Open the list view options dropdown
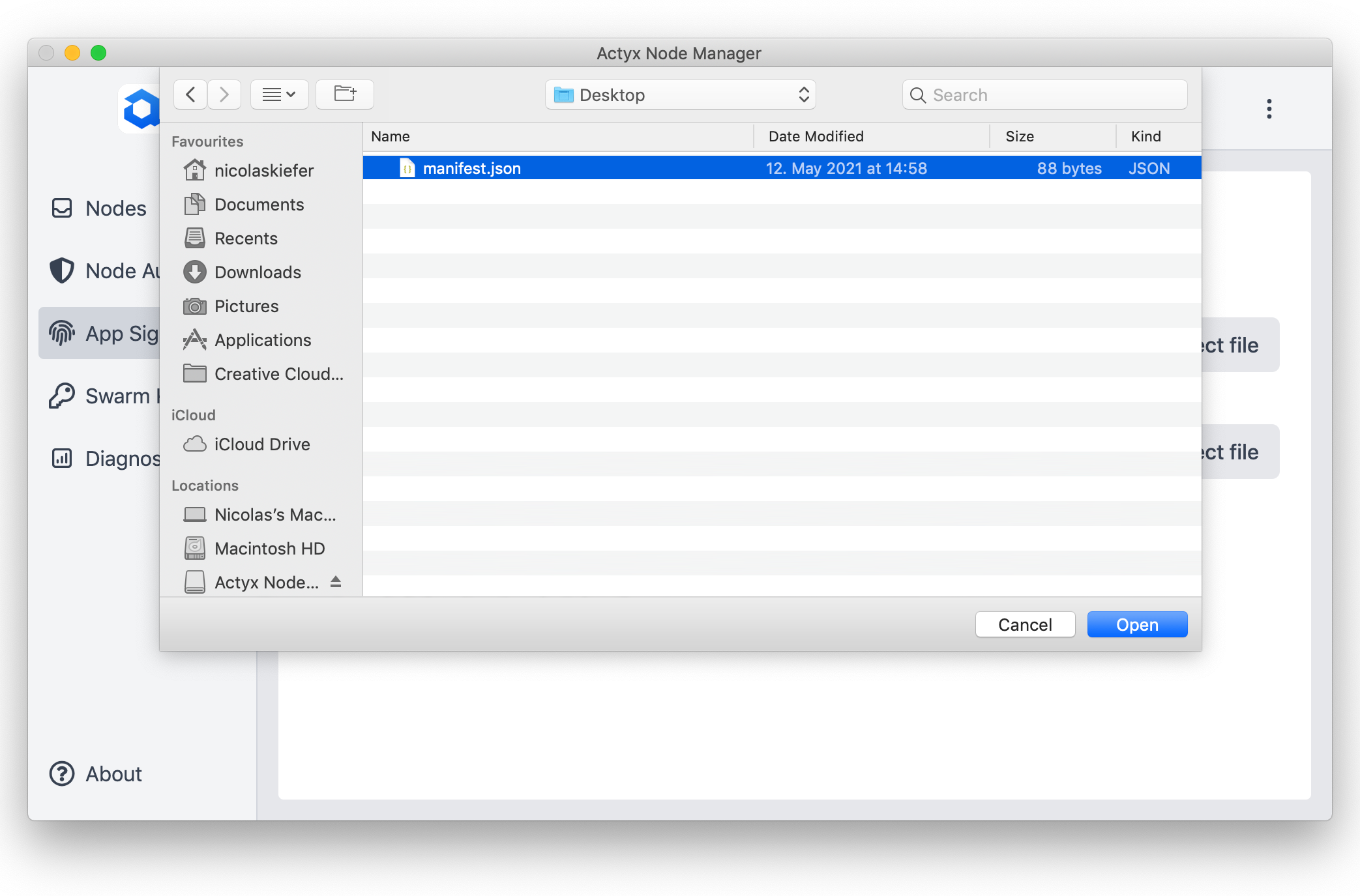1360x896 pixels. 279,94
